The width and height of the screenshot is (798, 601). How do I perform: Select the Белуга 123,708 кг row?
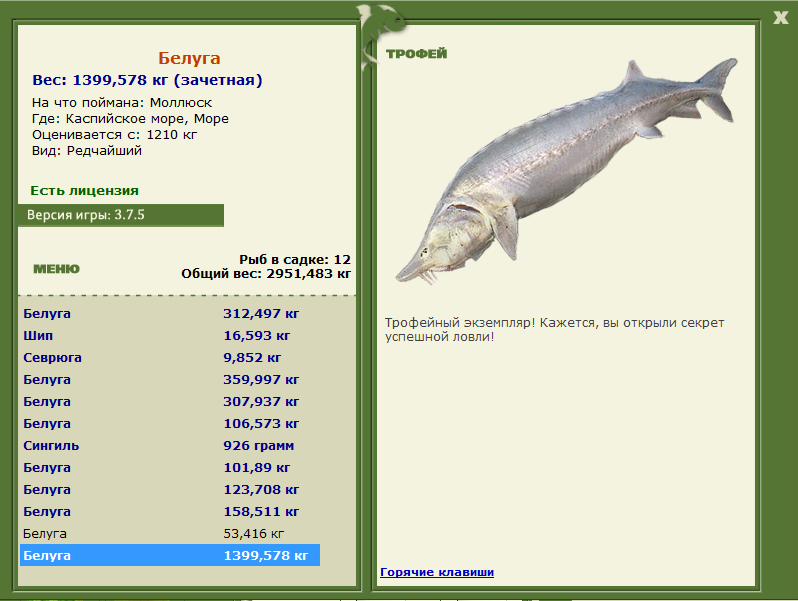(170, 490)
